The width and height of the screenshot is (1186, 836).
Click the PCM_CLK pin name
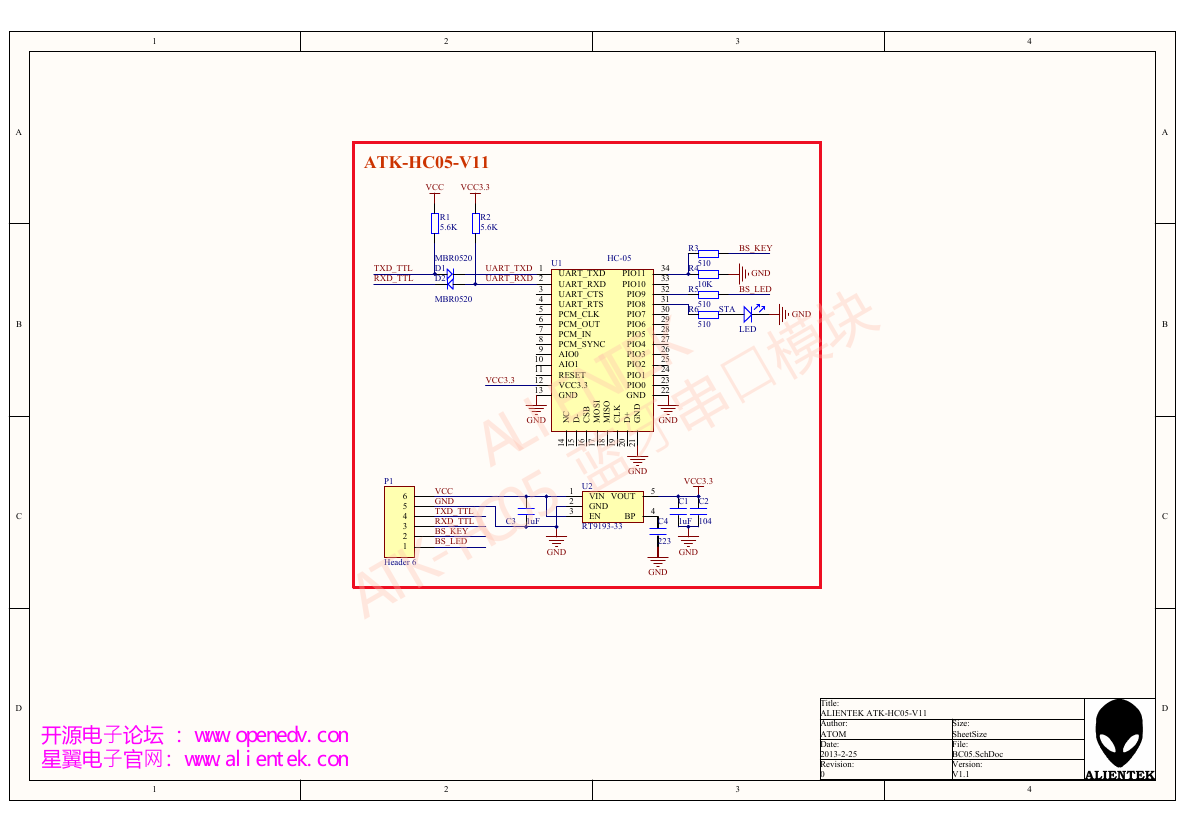579,314
